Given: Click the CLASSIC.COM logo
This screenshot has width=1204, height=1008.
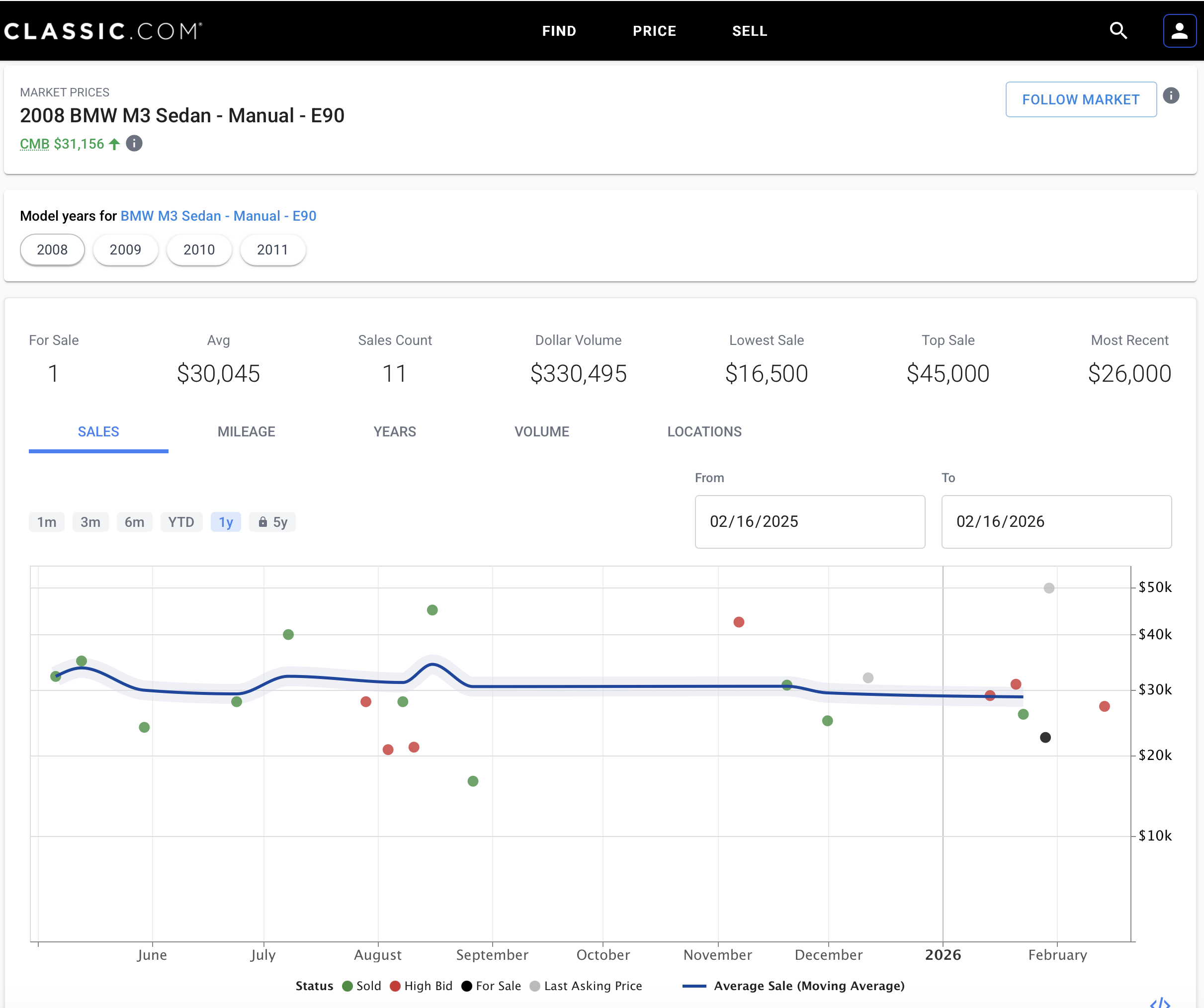Looking at the screenshot, I should pos(103,31).
